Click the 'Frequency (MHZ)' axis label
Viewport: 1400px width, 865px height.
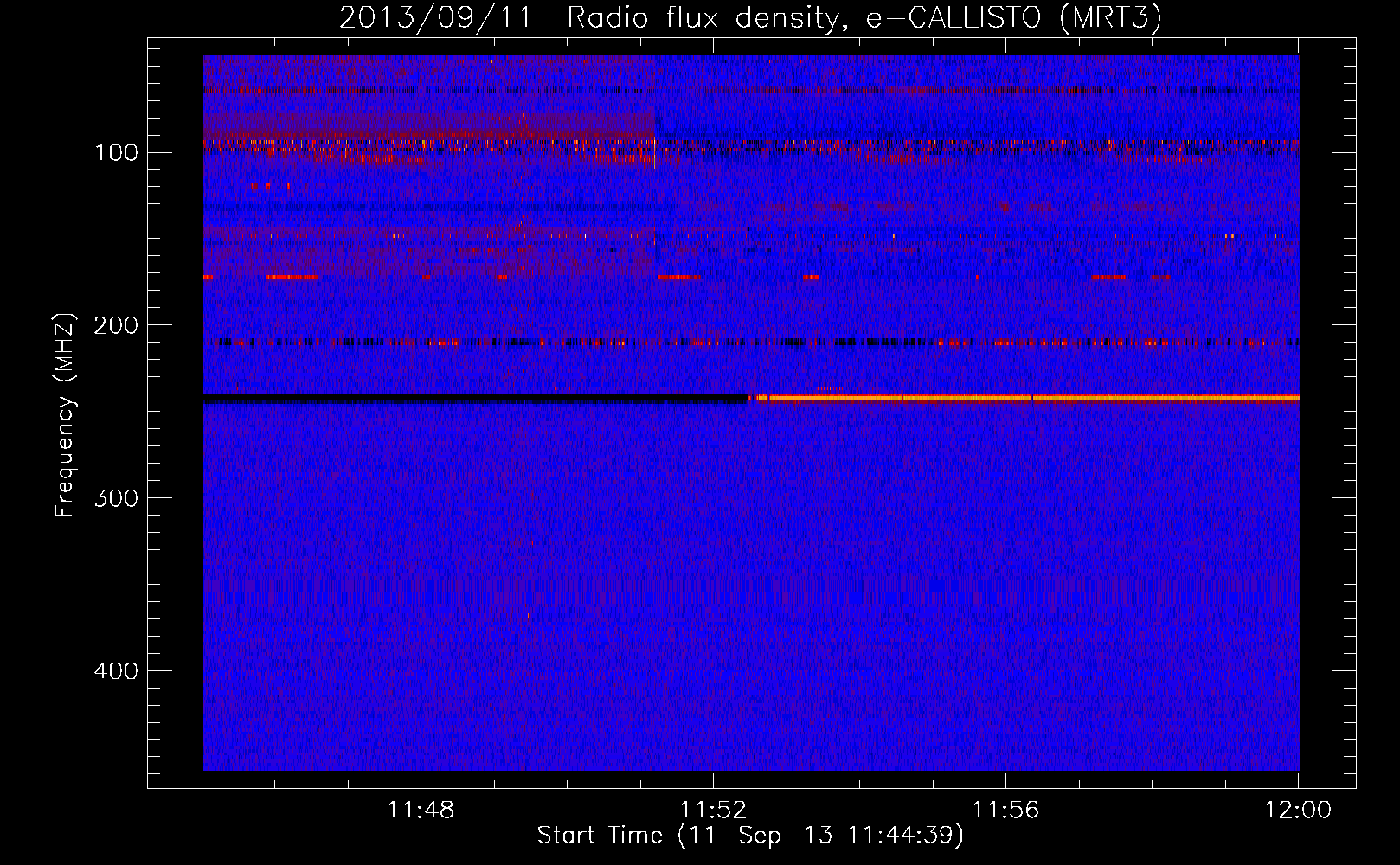tap(65, 414)
